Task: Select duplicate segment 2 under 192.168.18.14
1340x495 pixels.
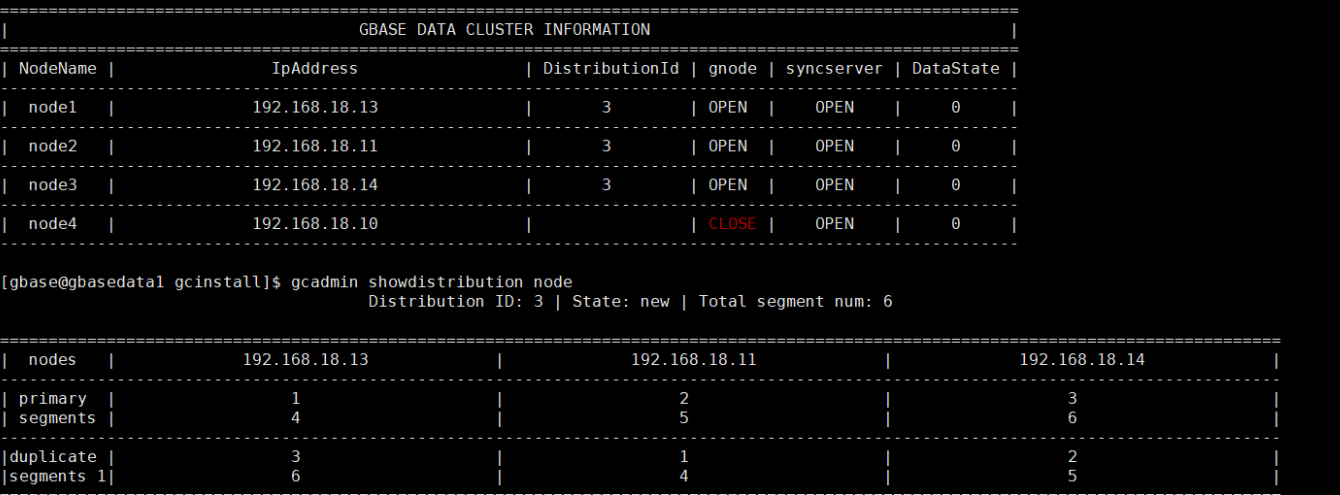Action: 1072,457
